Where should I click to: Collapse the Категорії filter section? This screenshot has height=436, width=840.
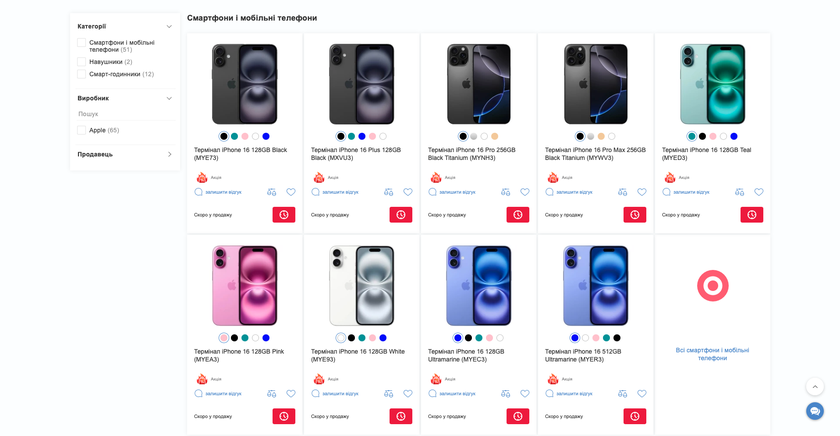pyautogui.click(x=169, y=27)
